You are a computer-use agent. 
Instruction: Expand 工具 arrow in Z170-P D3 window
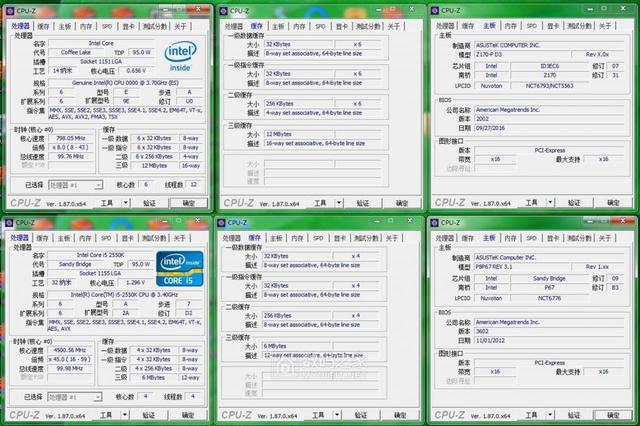[x=550, y=202]
